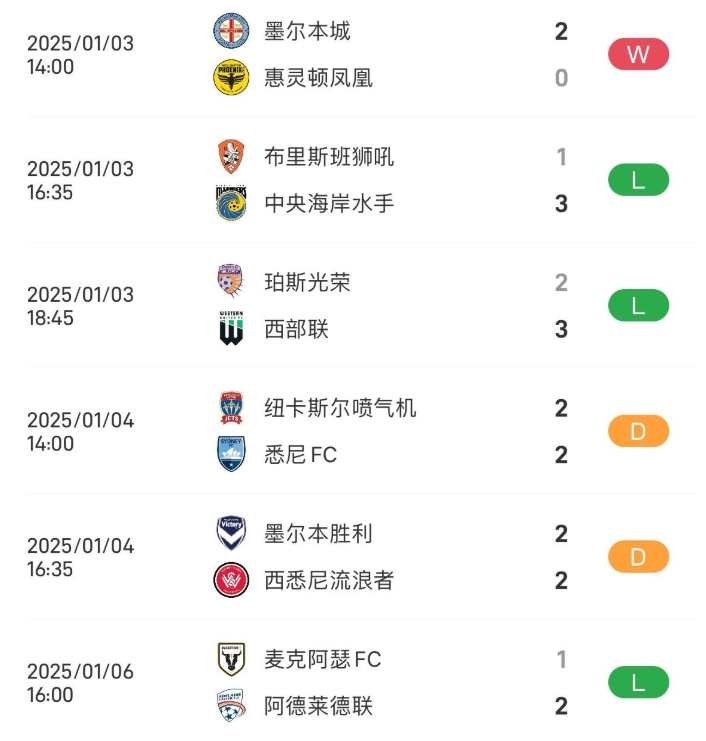Click the Western United (西部联) team logo
The height and width of the screenshot is (741, 706).
point(231,329)
